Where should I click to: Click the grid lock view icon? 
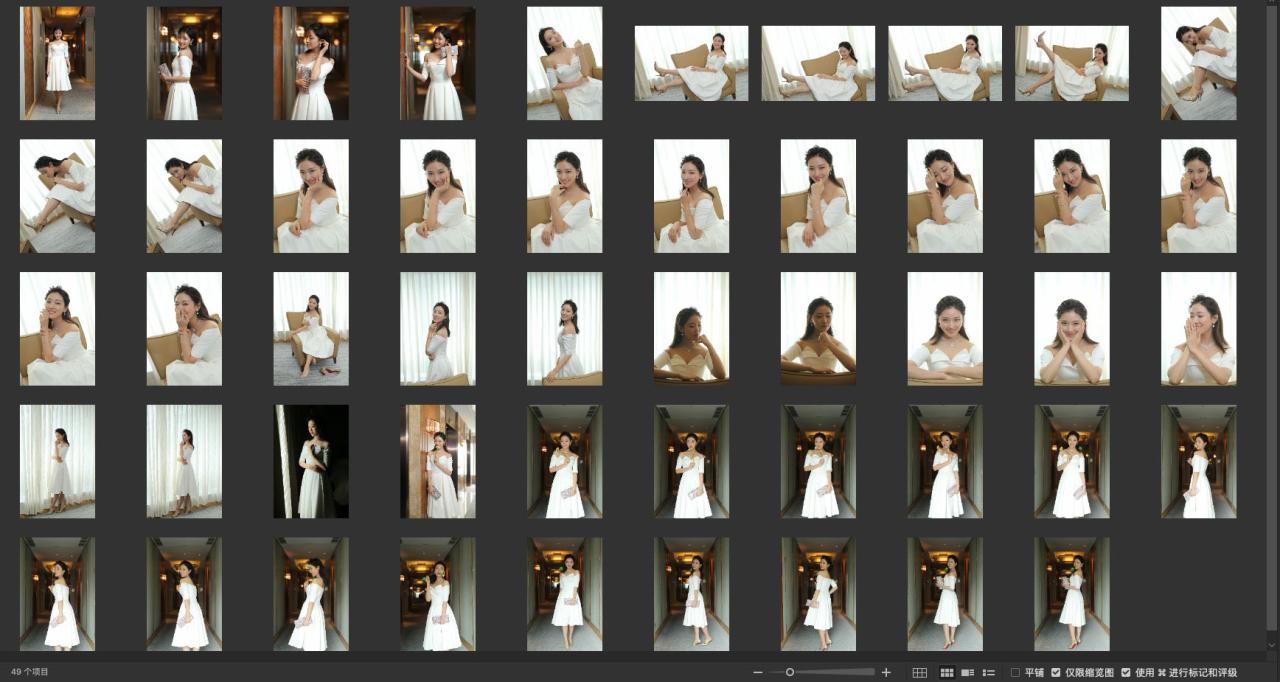(920, 672)
